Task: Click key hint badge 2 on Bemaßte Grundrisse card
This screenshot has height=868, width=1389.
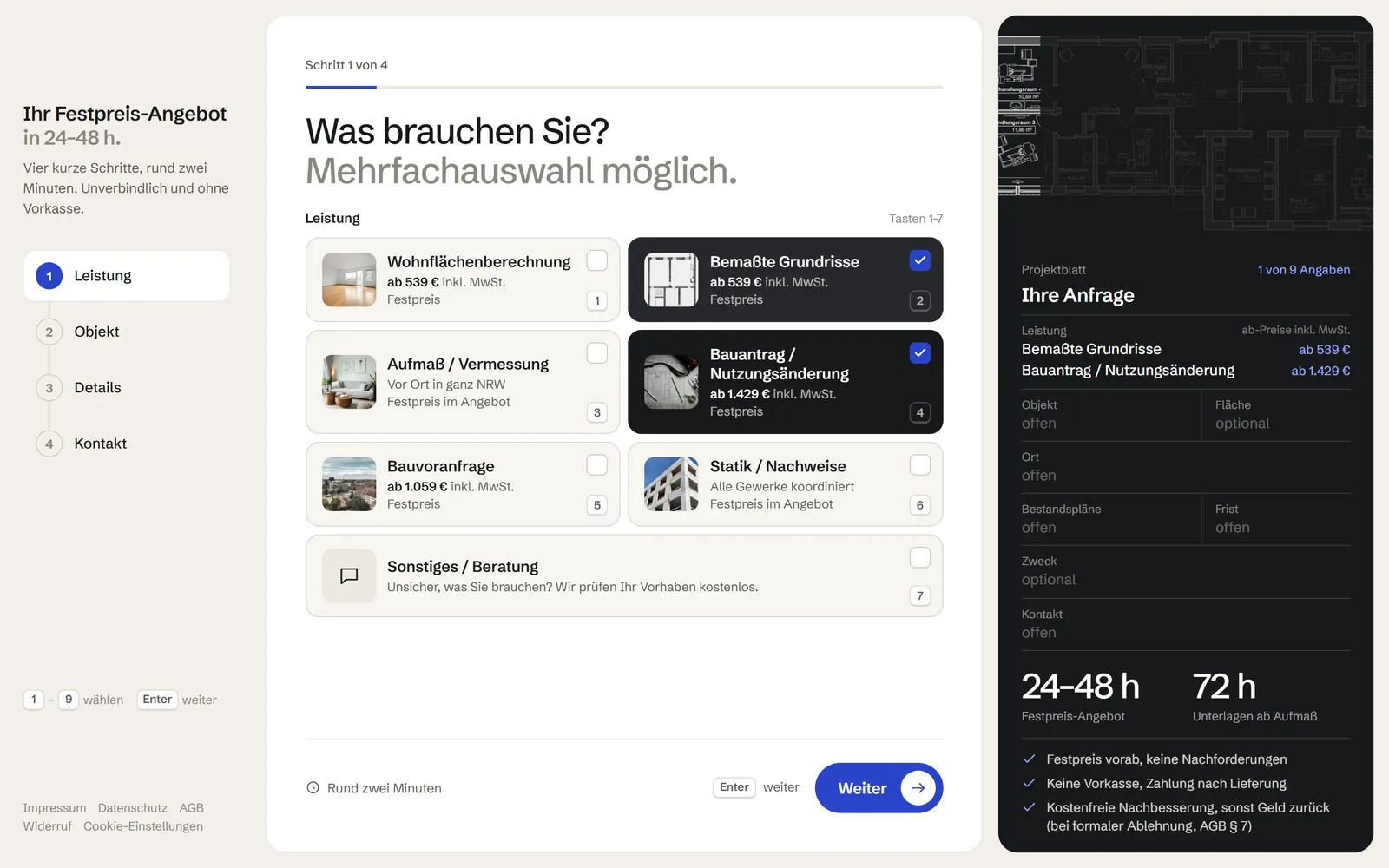Action: [x=920, y=301]
